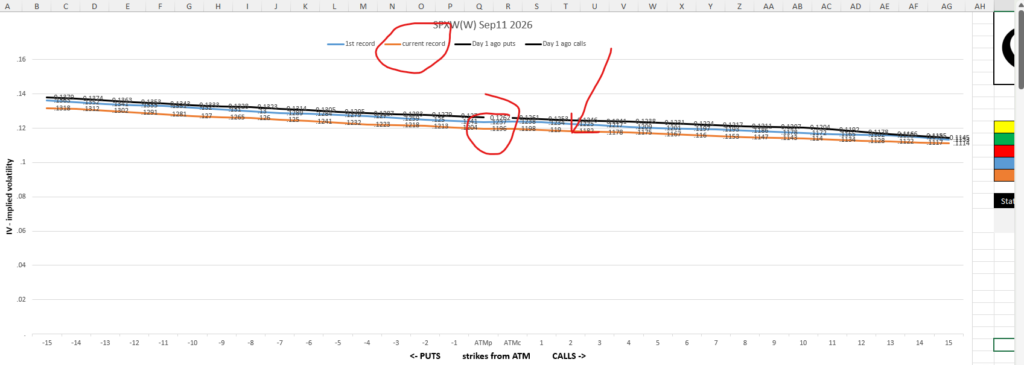Viewport: 1024px width, 365px height.
Task: Click the orange filled cell
Action: (x=1005, y=175)
